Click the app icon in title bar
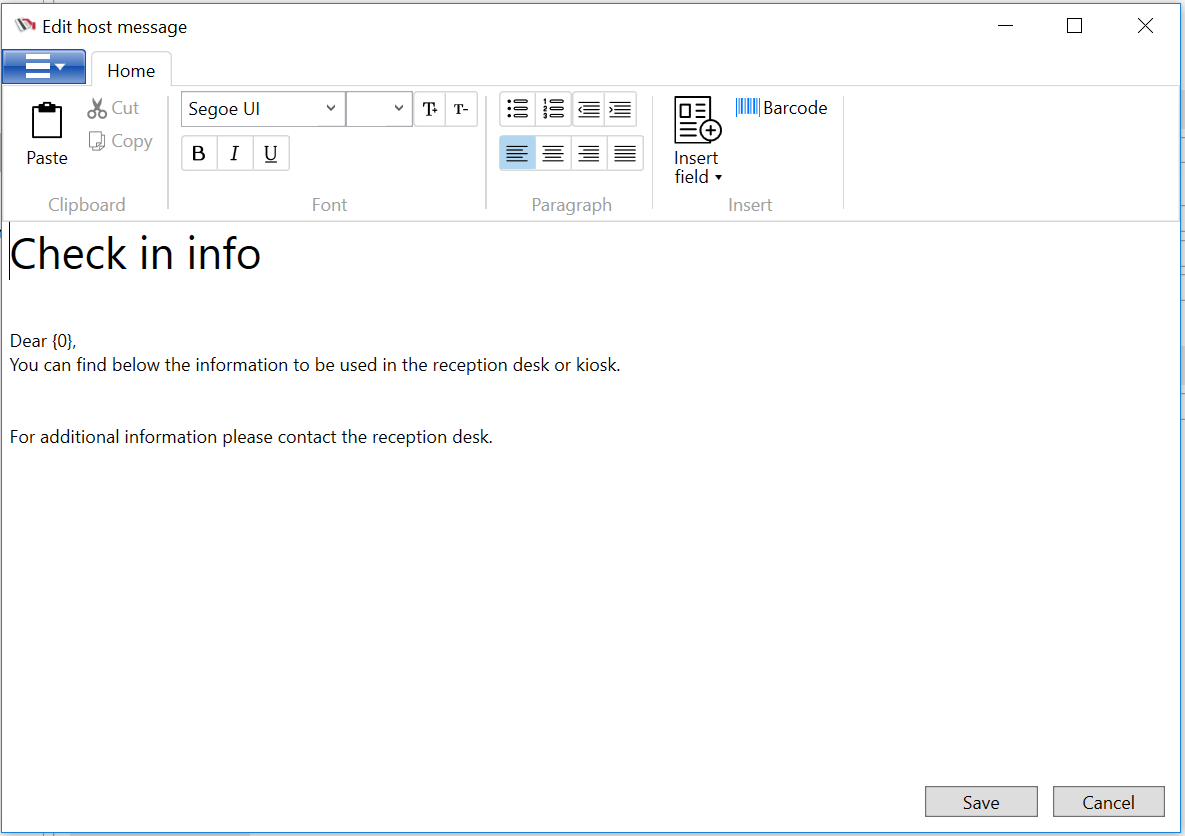The image size is (1185, 836). click(25, 26)
